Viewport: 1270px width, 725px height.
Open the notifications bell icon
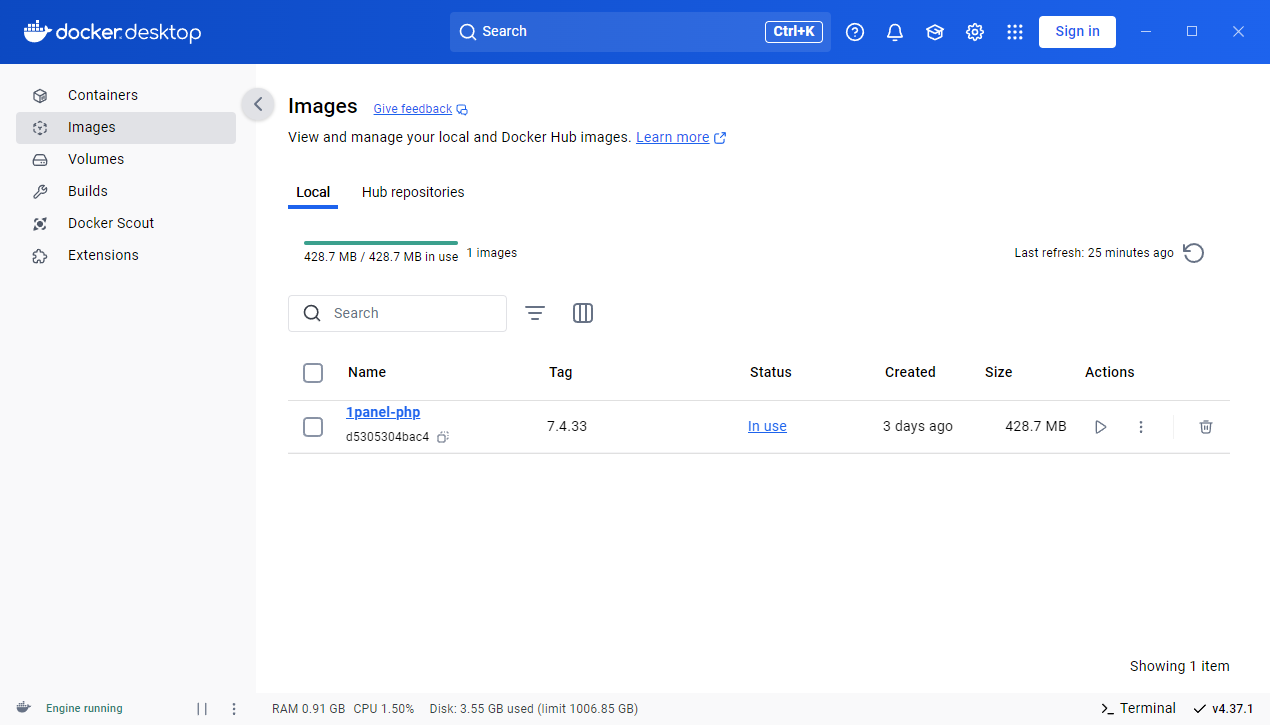point(895,32)
